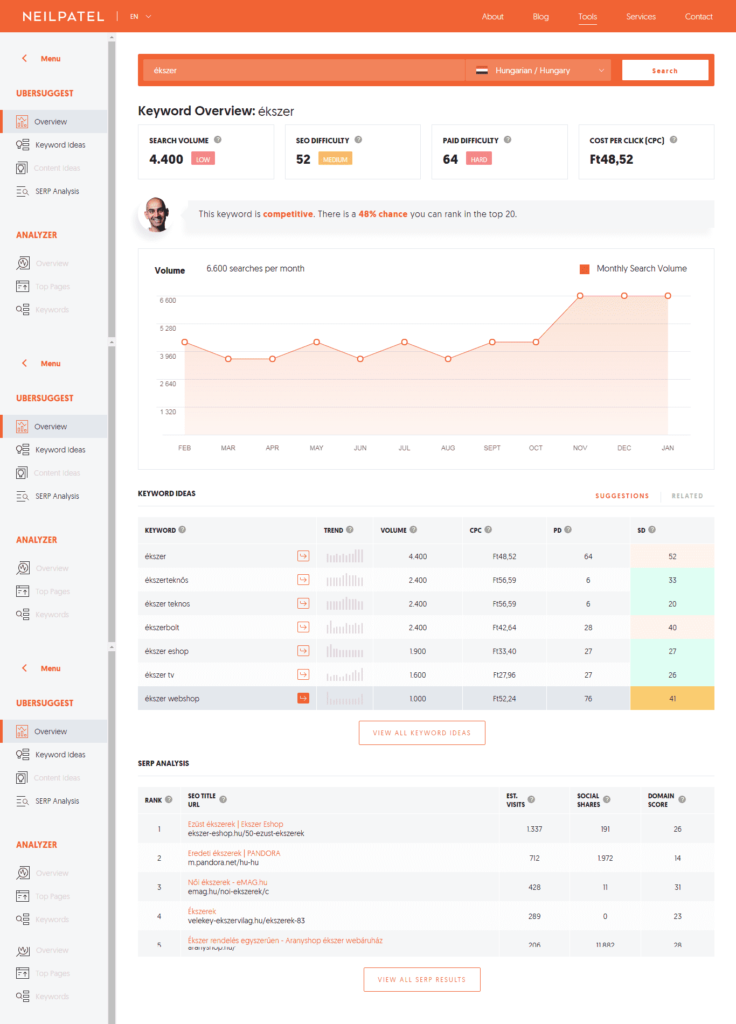The width and height of the screenshot is (736, 1024).
Task: Open Services in the top navigation
Action: 641,16
